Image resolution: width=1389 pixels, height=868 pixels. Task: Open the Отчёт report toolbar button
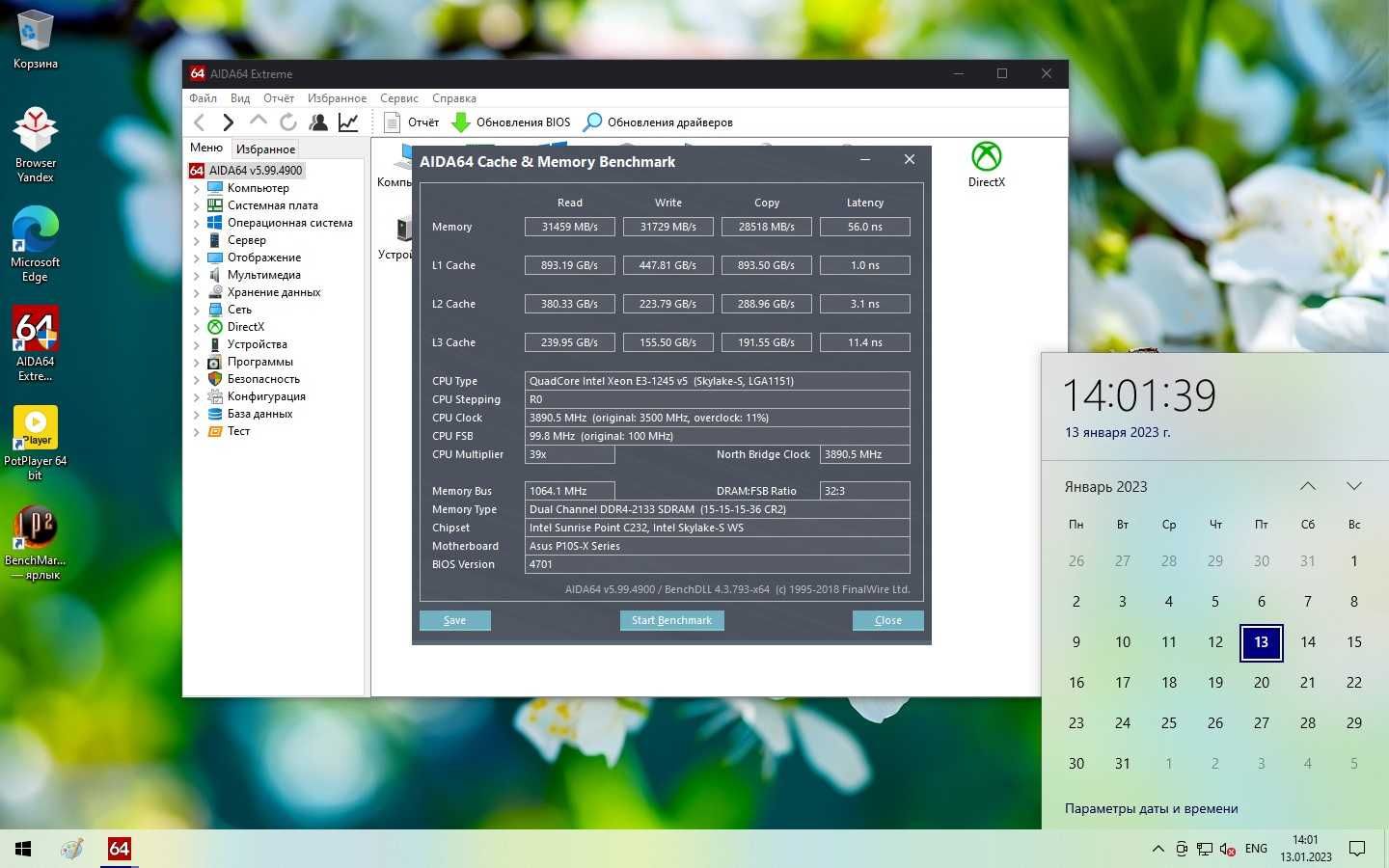point(412,122)
